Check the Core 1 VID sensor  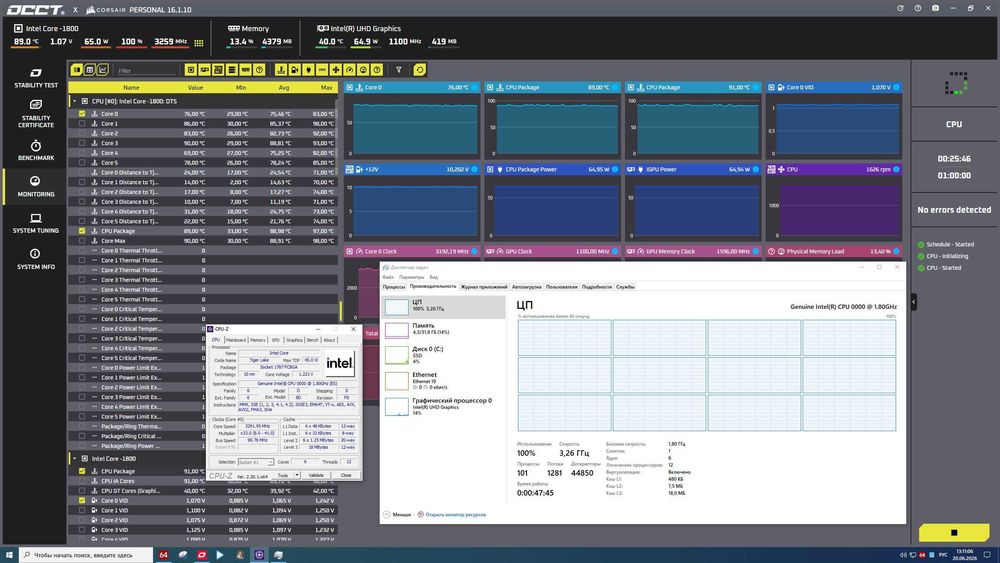click(82, 510)
